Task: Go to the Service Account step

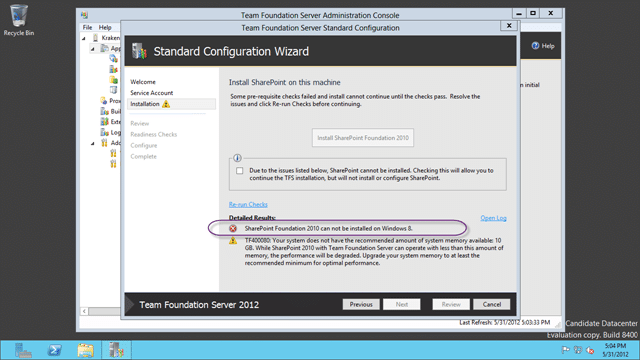Action: [x=151, y=93]
